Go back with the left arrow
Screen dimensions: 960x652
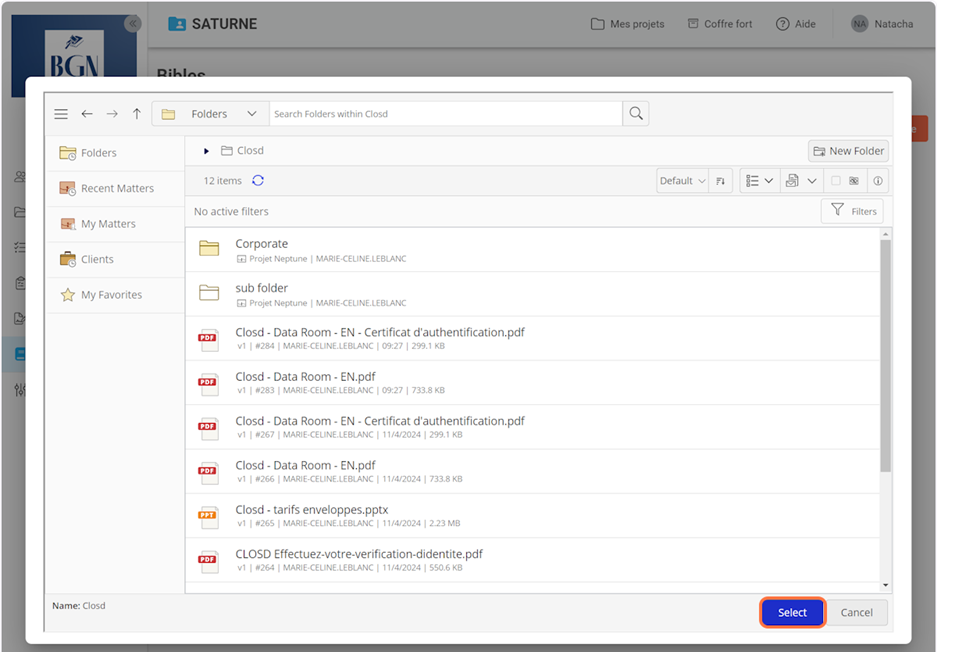tap(87, 114)
